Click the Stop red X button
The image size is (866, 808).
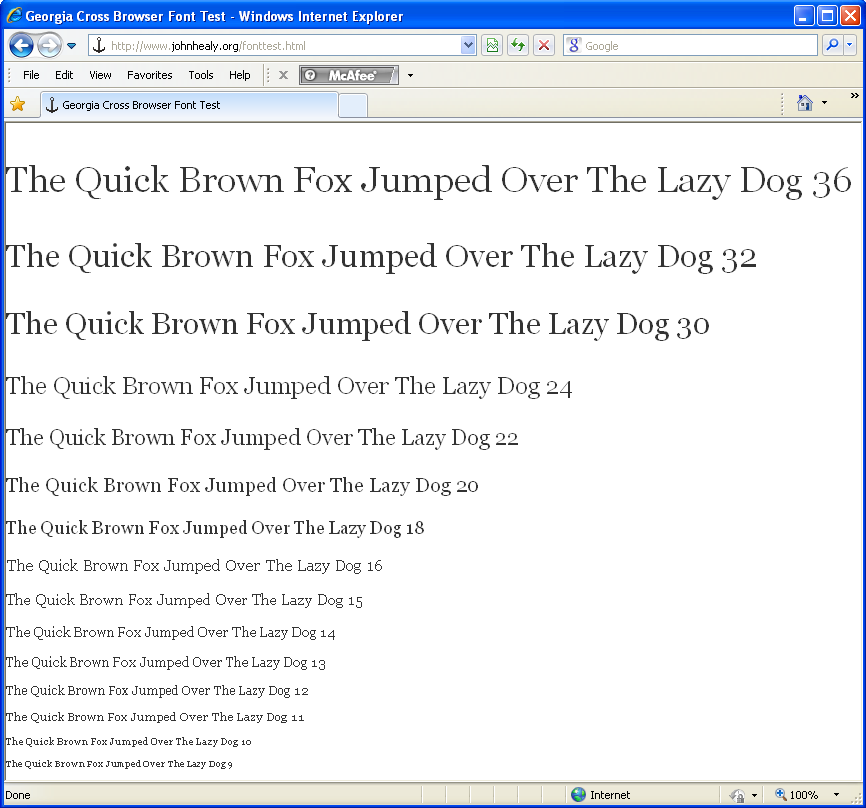pos(544,45)
